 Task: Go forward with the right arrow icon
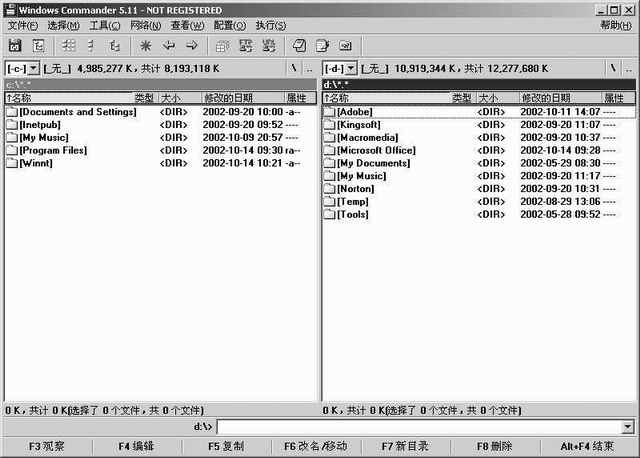click(x=191, y=46)
